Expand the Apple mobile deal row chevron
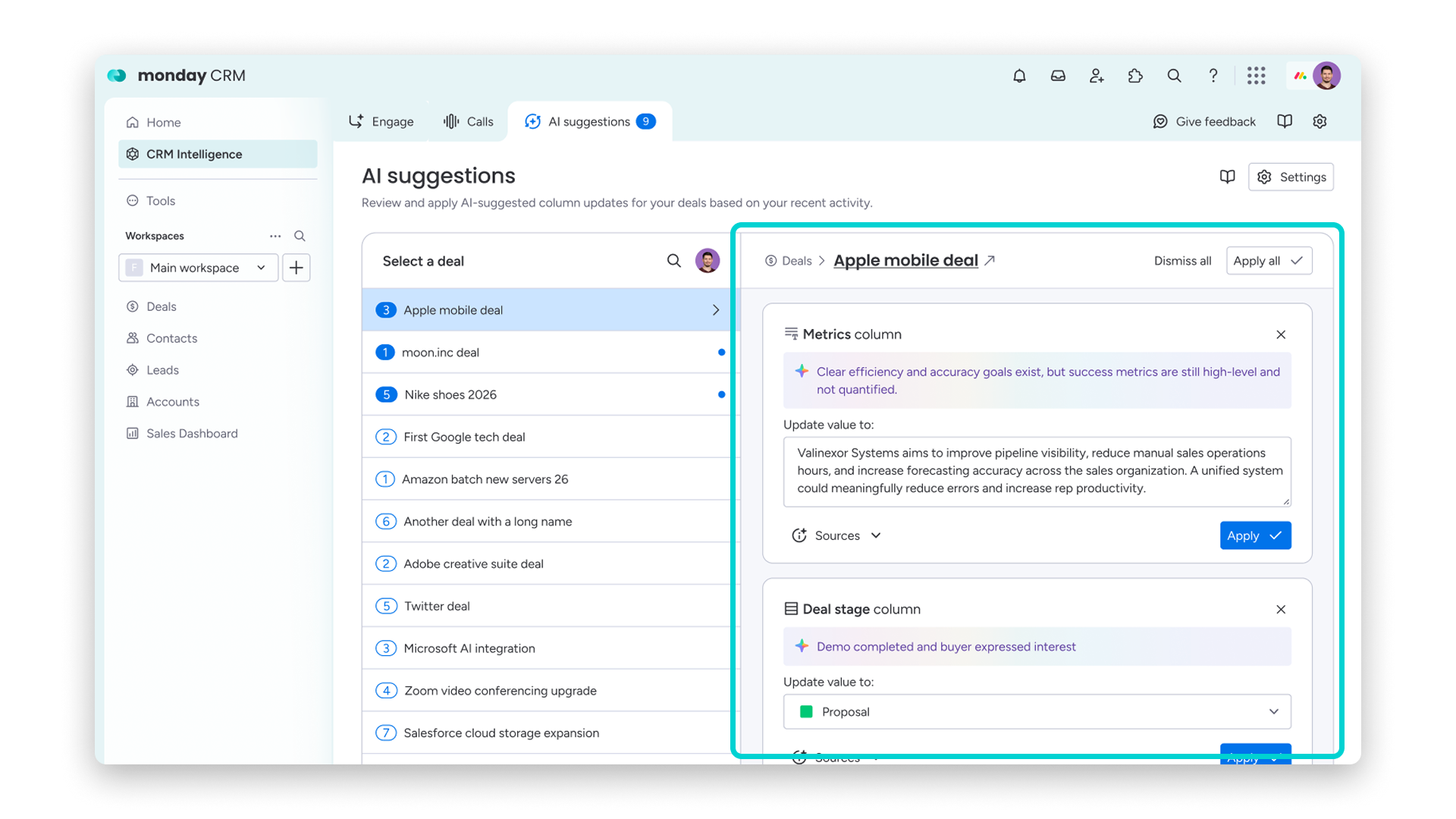 click(x=715, y=310)
